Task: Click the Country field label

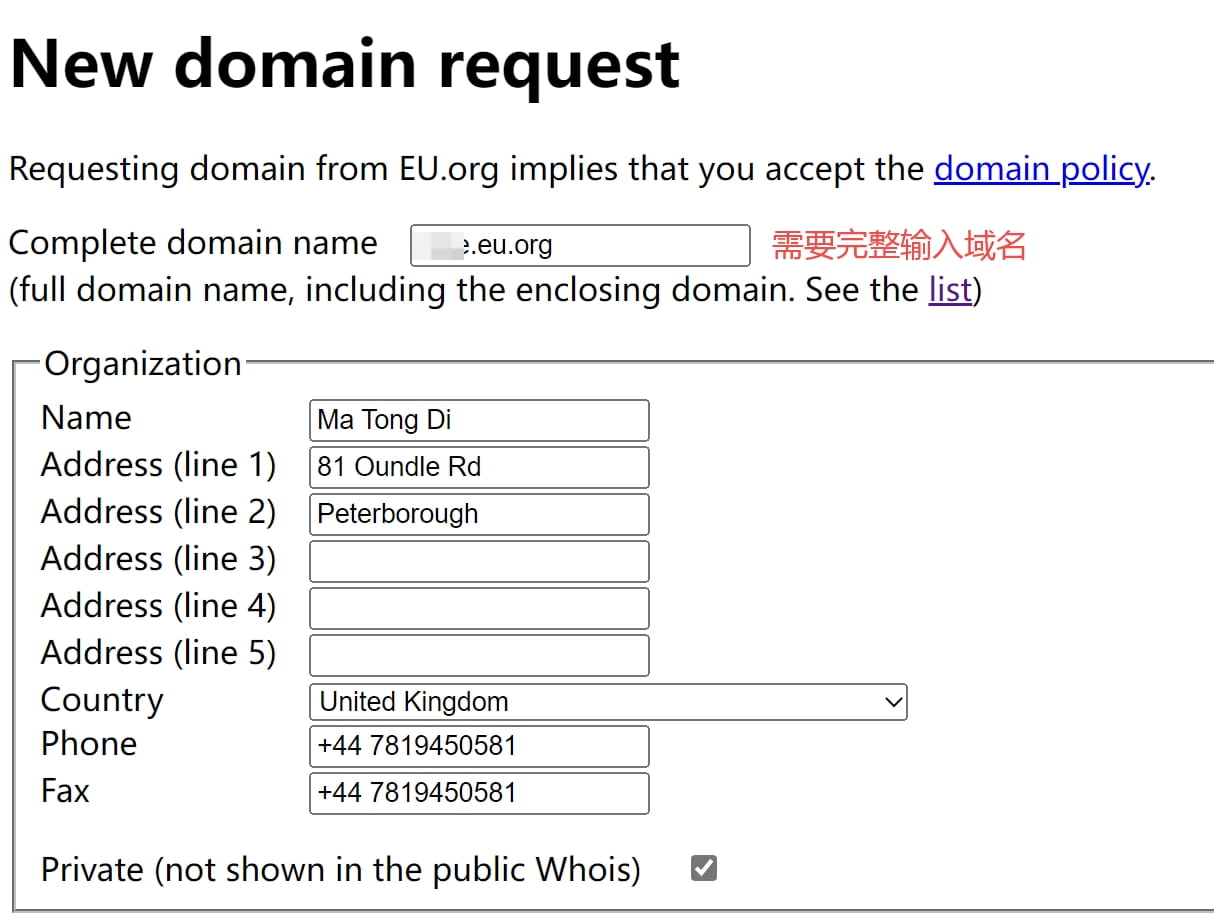Action: (101, 700)
